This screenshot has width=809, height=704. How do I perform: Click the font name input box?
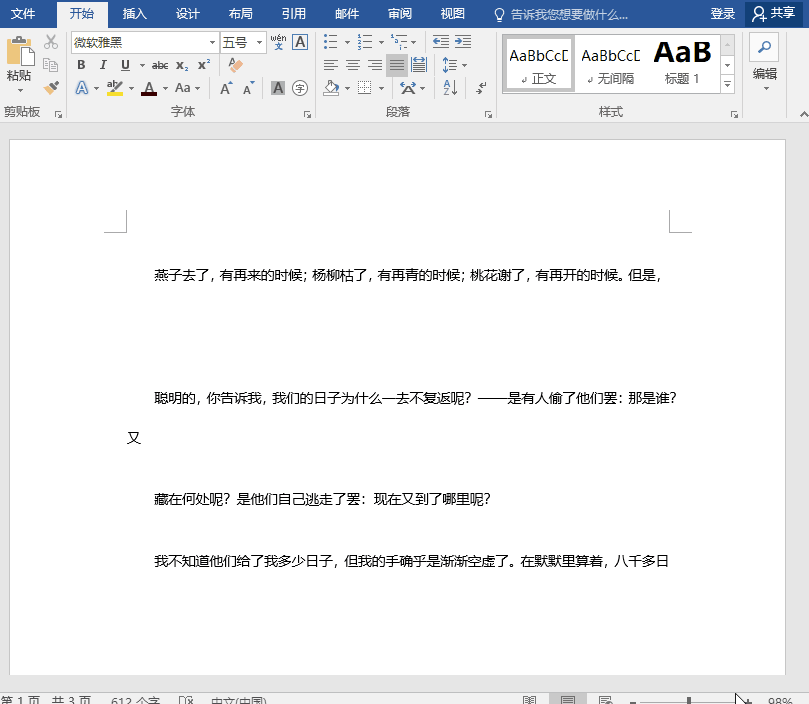140,42
